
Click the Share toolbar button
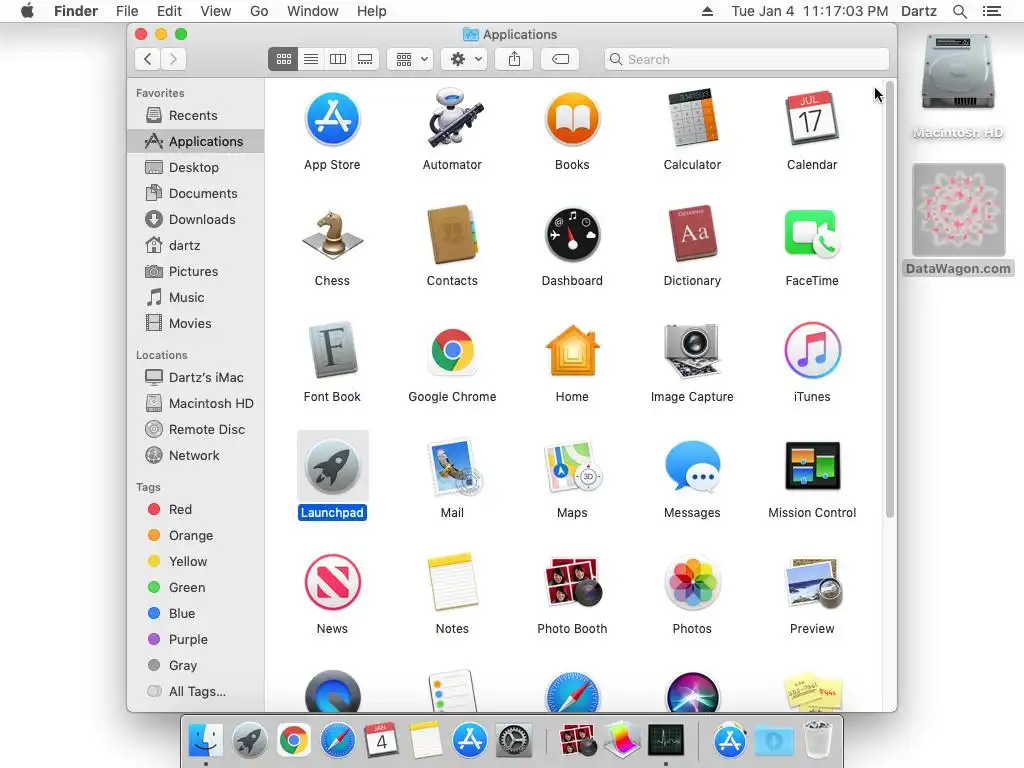515,59
